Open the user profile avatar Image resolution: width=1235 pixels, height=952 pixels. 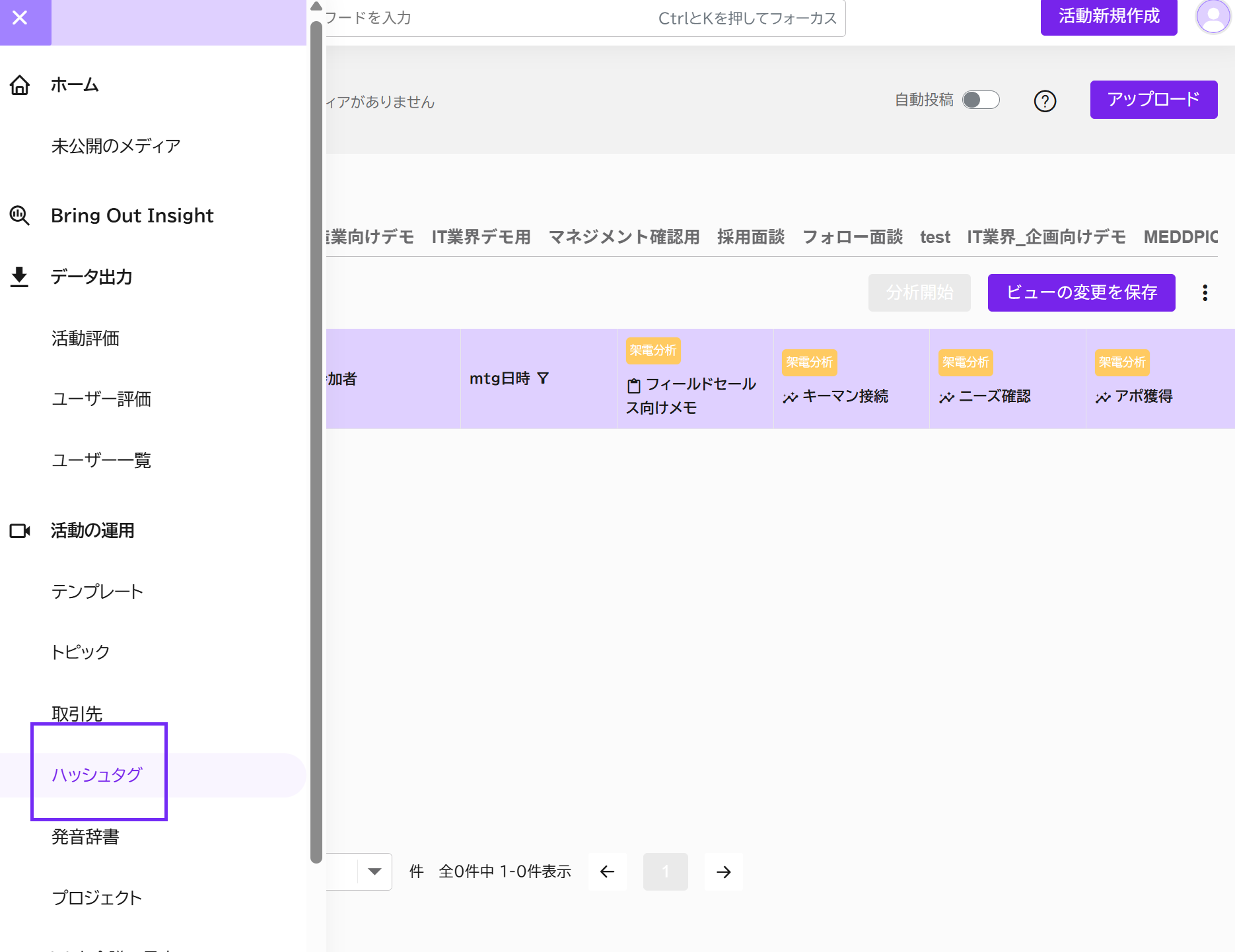pos(1213,17)
